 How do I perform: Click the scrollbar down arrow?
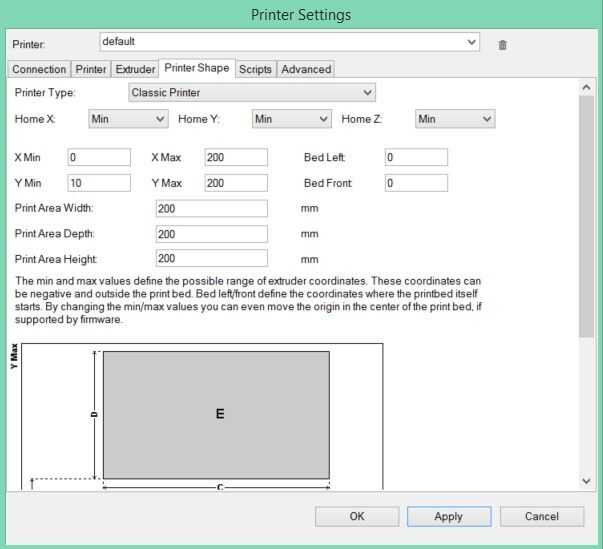586,481
